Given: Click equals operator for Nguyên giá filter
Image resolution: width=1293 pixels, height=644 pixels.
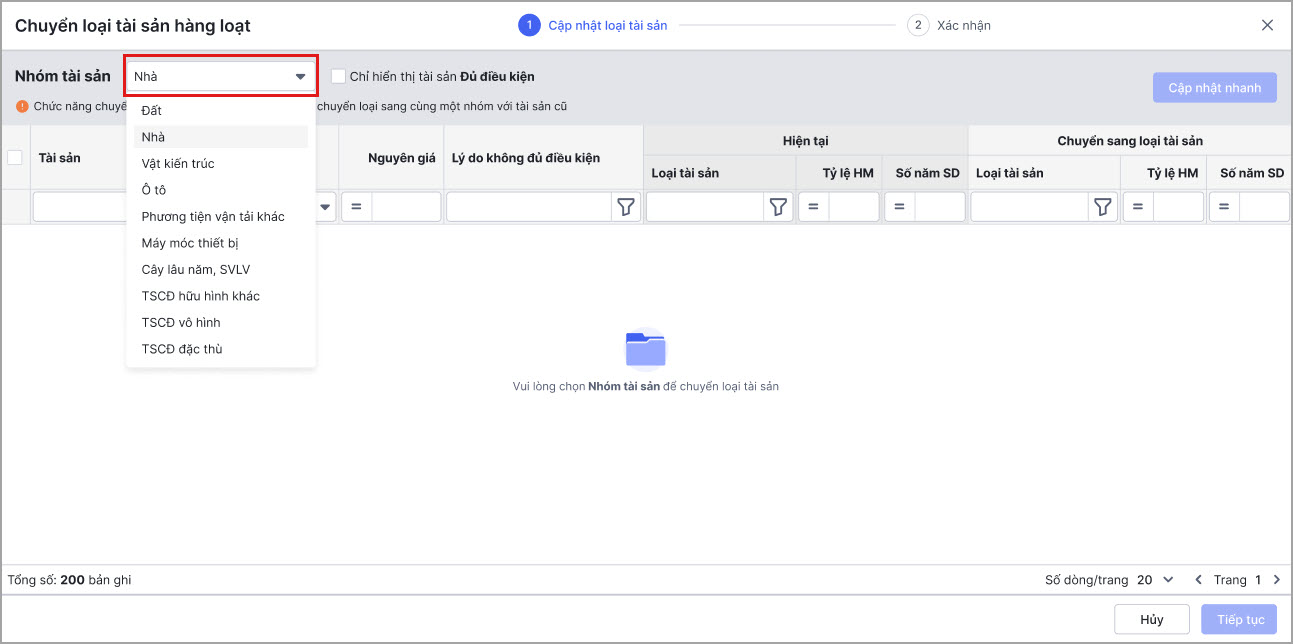Looking at the screenshot, I should (x=356, y=207).
